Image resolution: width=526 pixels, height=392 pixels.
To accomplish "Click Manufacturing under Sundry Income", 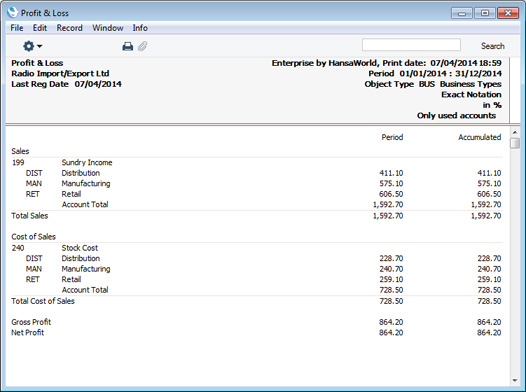I will point(86,183).
